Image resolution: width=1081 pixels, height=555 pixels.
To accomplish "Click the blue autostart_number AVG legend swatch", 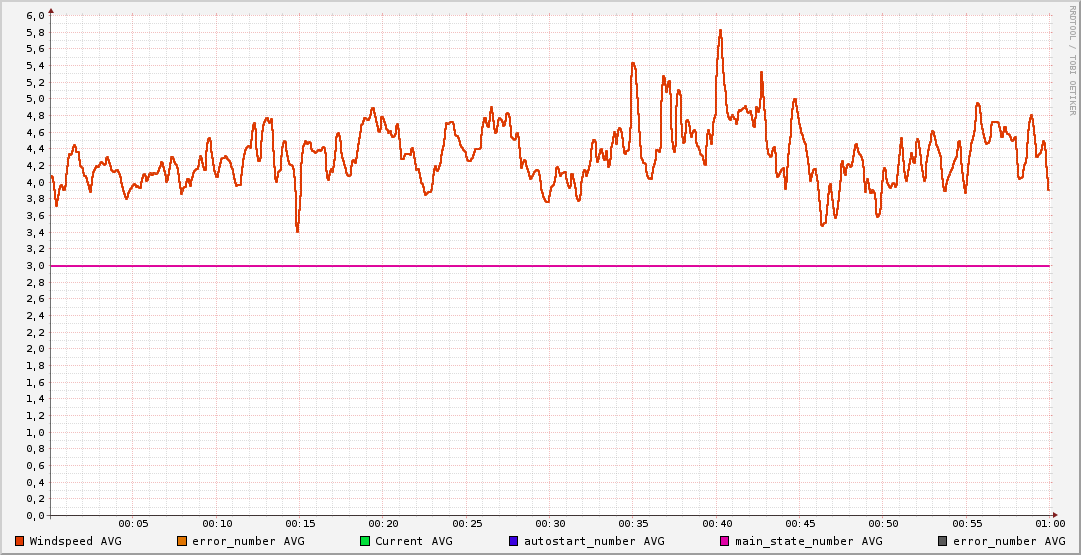I will point(514,541).
